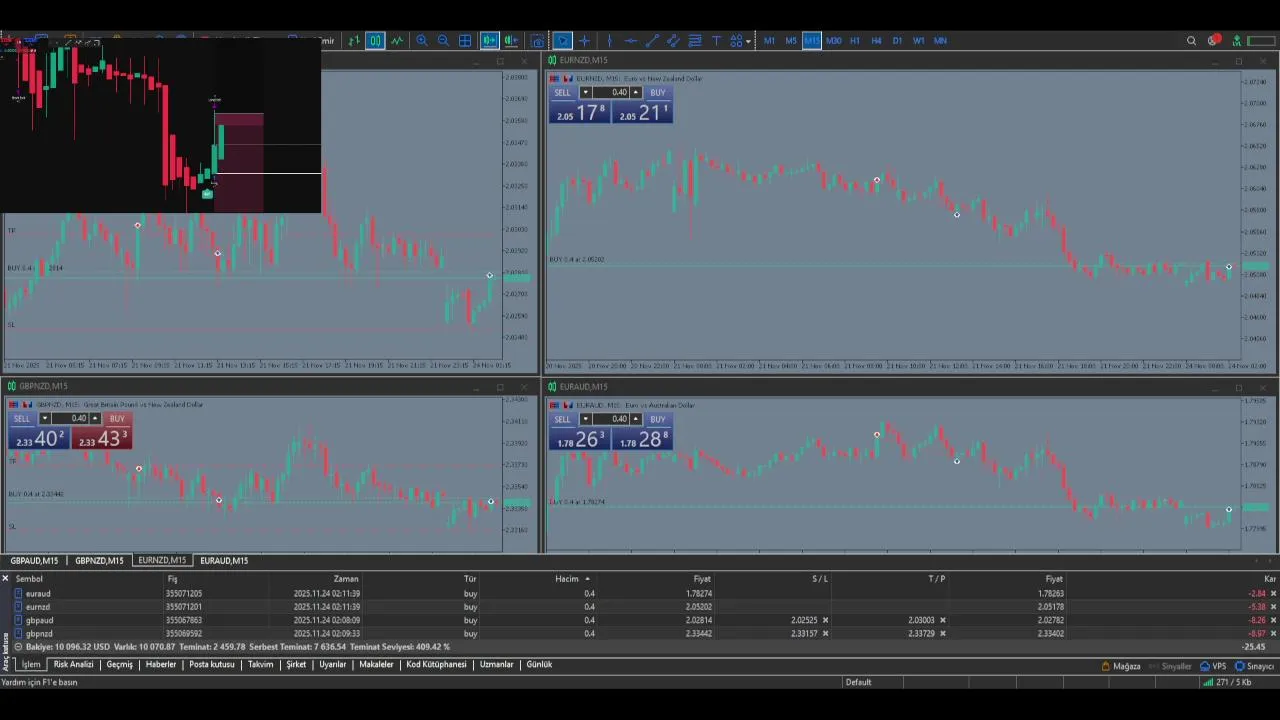
Task: Click BUY on GBPNZD chart panel
Action: tap(117, 419)
